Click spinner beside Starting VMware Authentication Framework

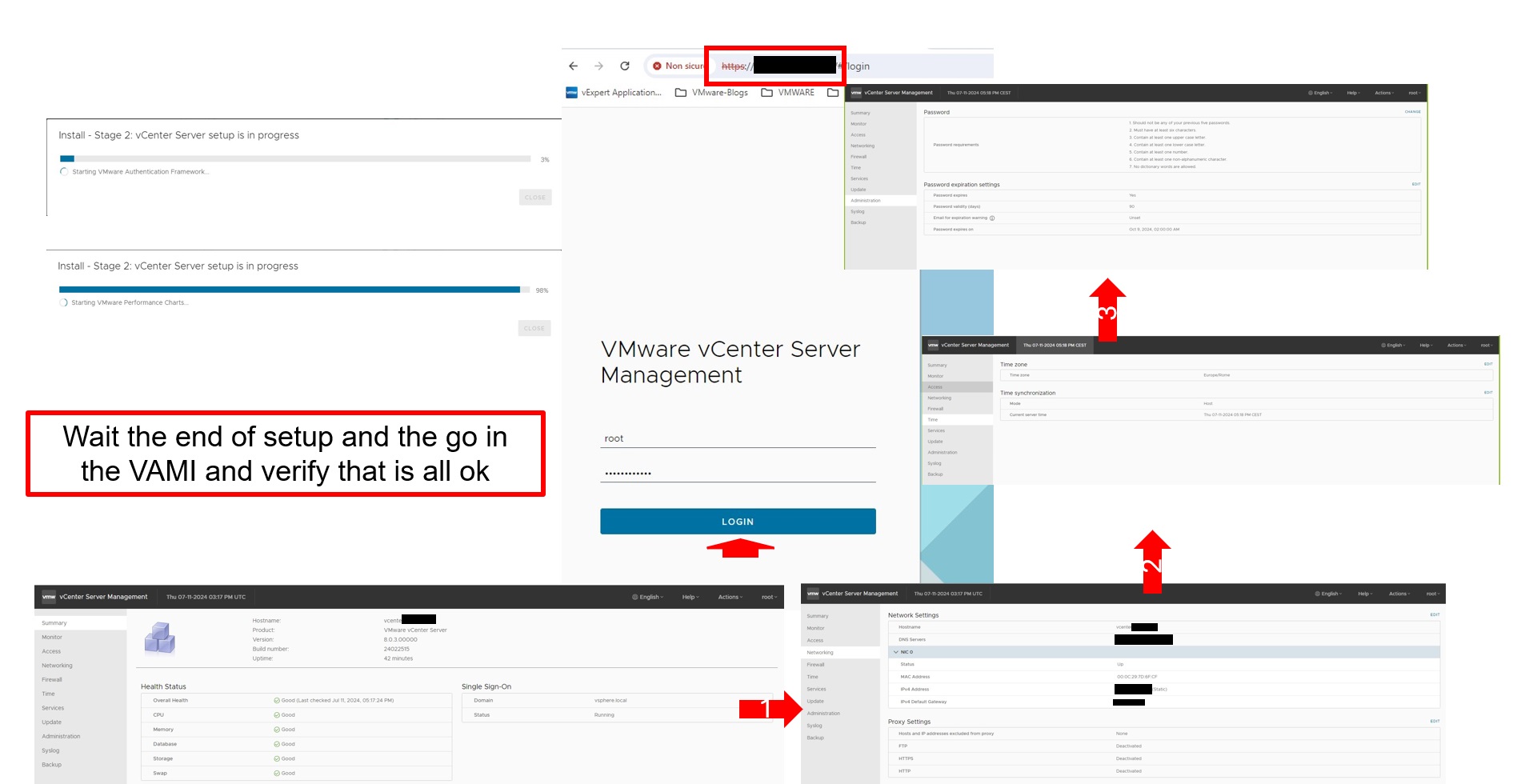pos(64,172)
